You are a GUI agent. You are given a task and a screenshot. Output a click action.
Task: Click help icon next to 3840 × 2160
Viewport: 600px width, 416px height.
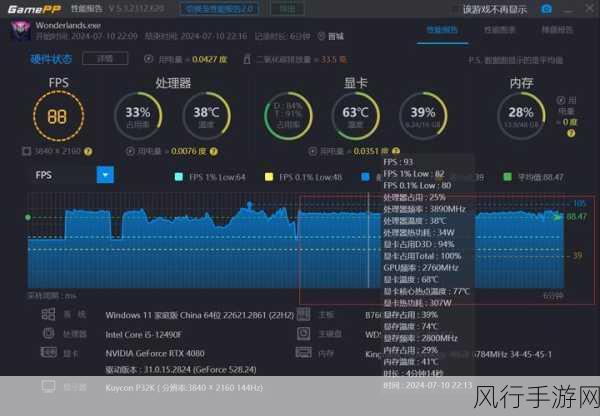pos(88,152)
